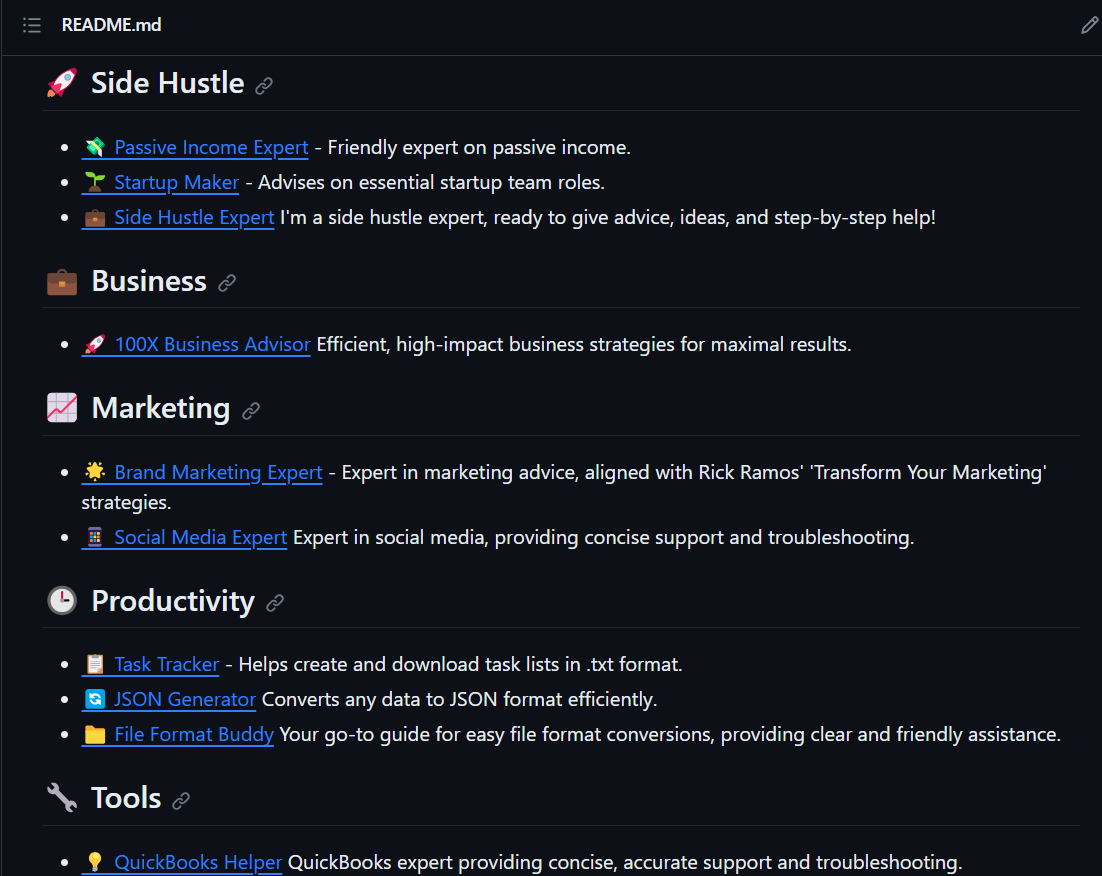Click anchor link icon beside Side Hustle
Image resolution: width=1102 pixels, height=876 pixels.
pyautogui.click(x=264, y=86)
